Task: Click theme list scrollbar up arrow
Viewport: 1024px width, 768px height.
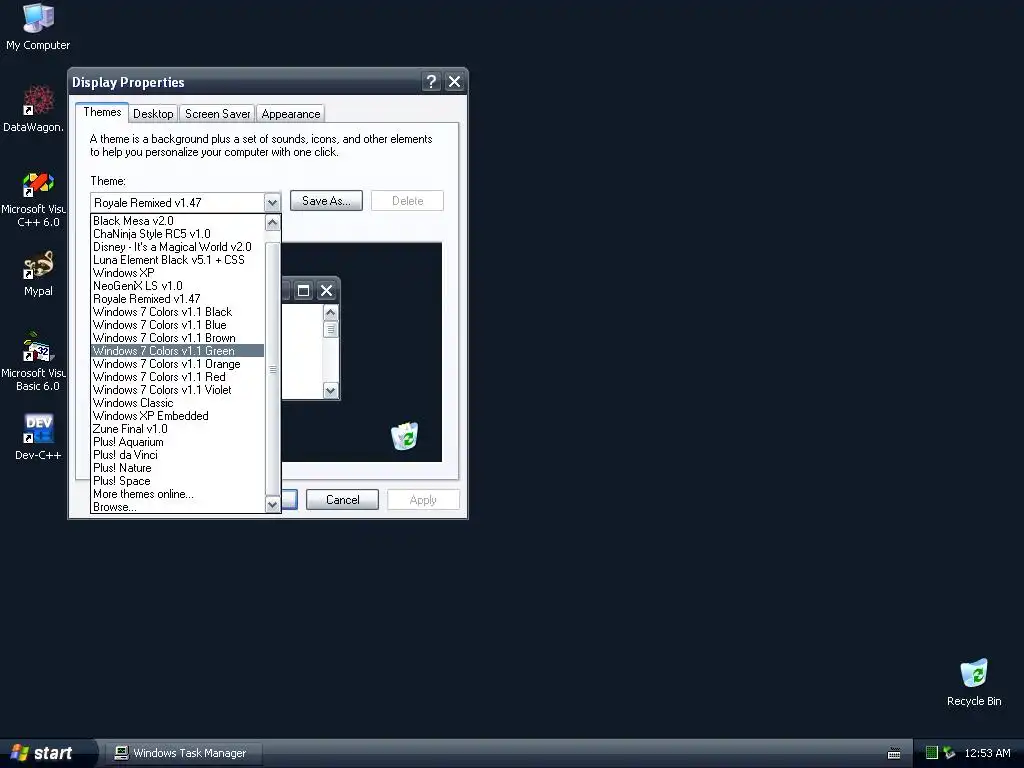Action: click(272, 223)
